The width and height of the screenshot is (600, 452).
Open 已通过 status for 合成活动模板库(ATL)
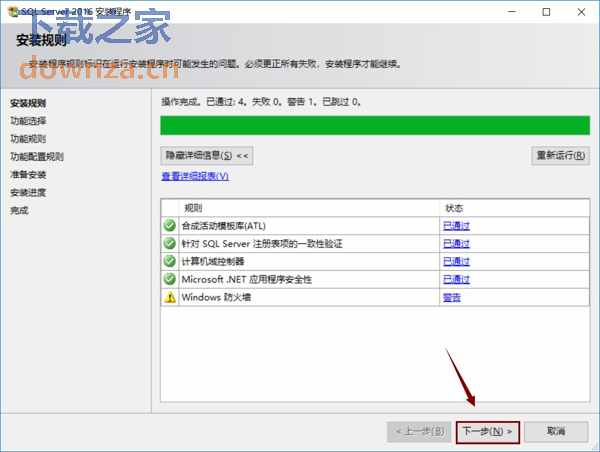click(x=456, y=226)
